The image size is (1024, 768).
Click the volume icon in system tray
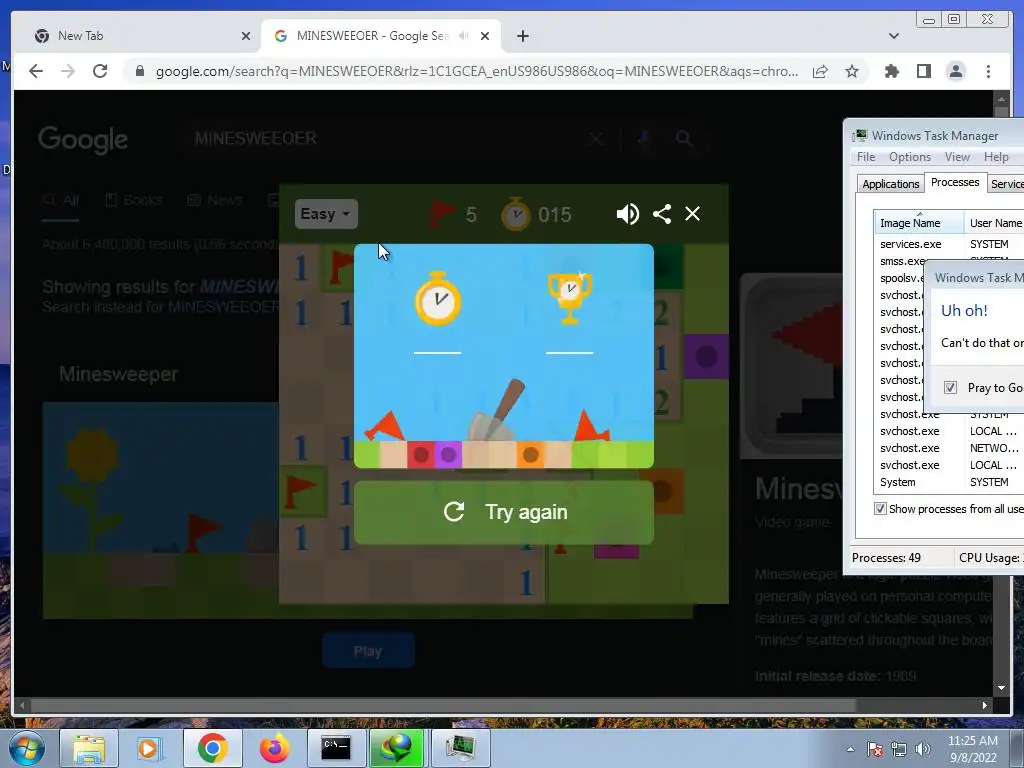923,750
